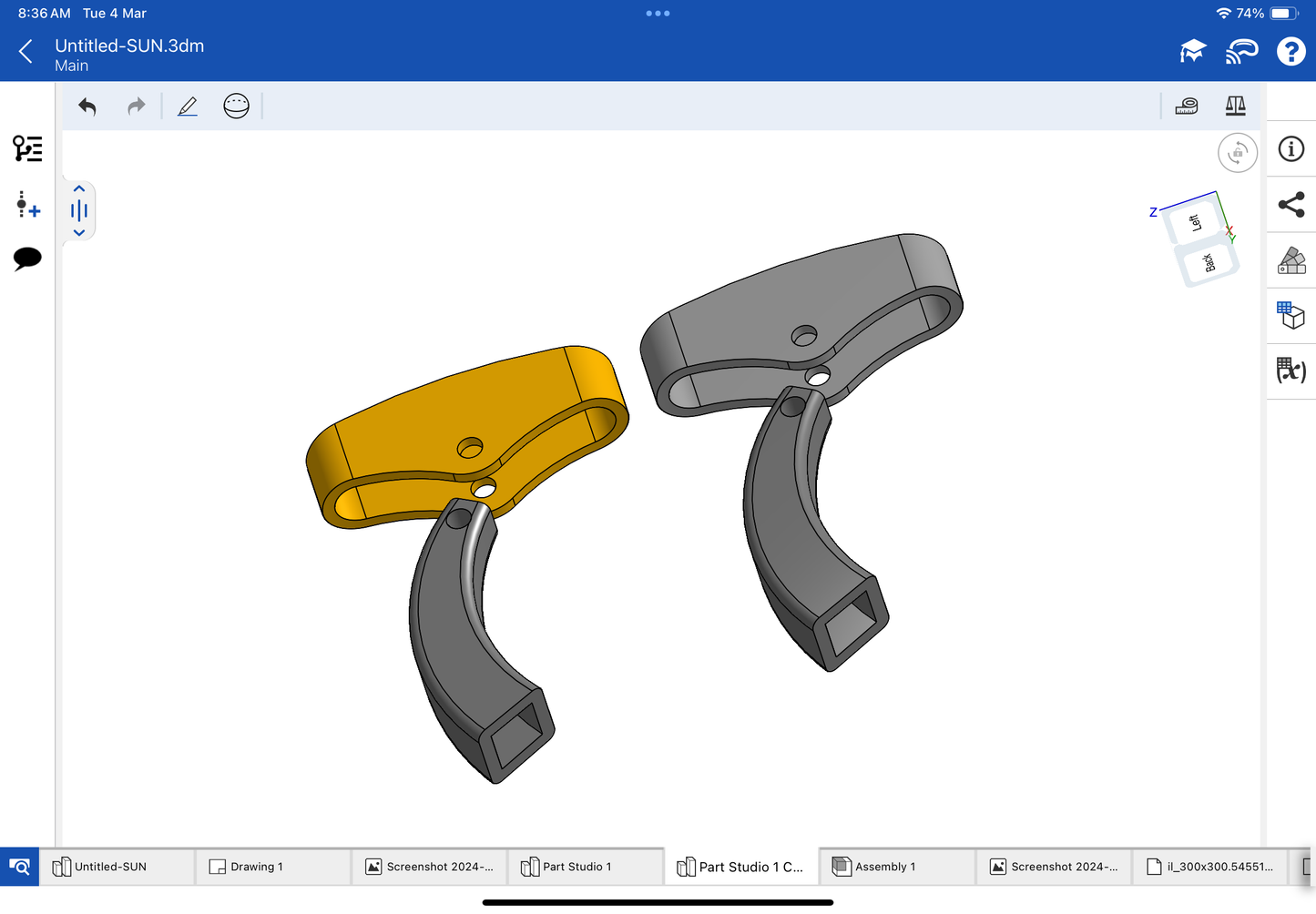Click the Back face of view cube
The image size is (1316, 914).
pyautogui.click(x=1209, y=263)
